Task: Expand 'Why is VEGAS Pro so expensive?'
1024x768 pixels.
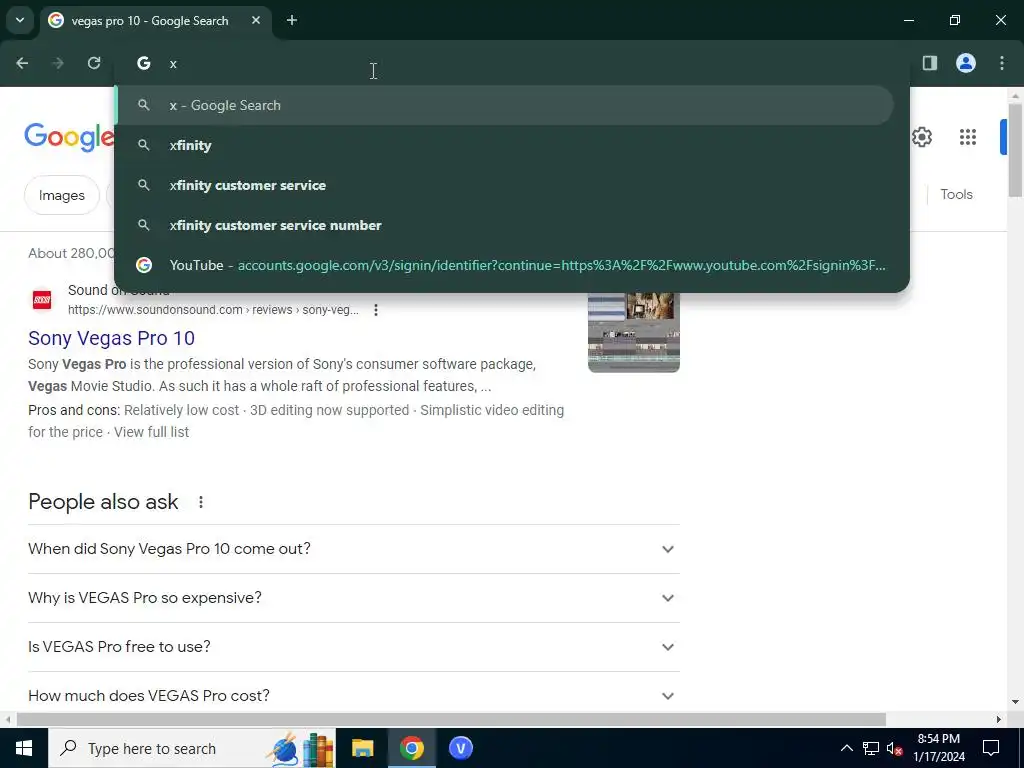Action: pos(353,598)
